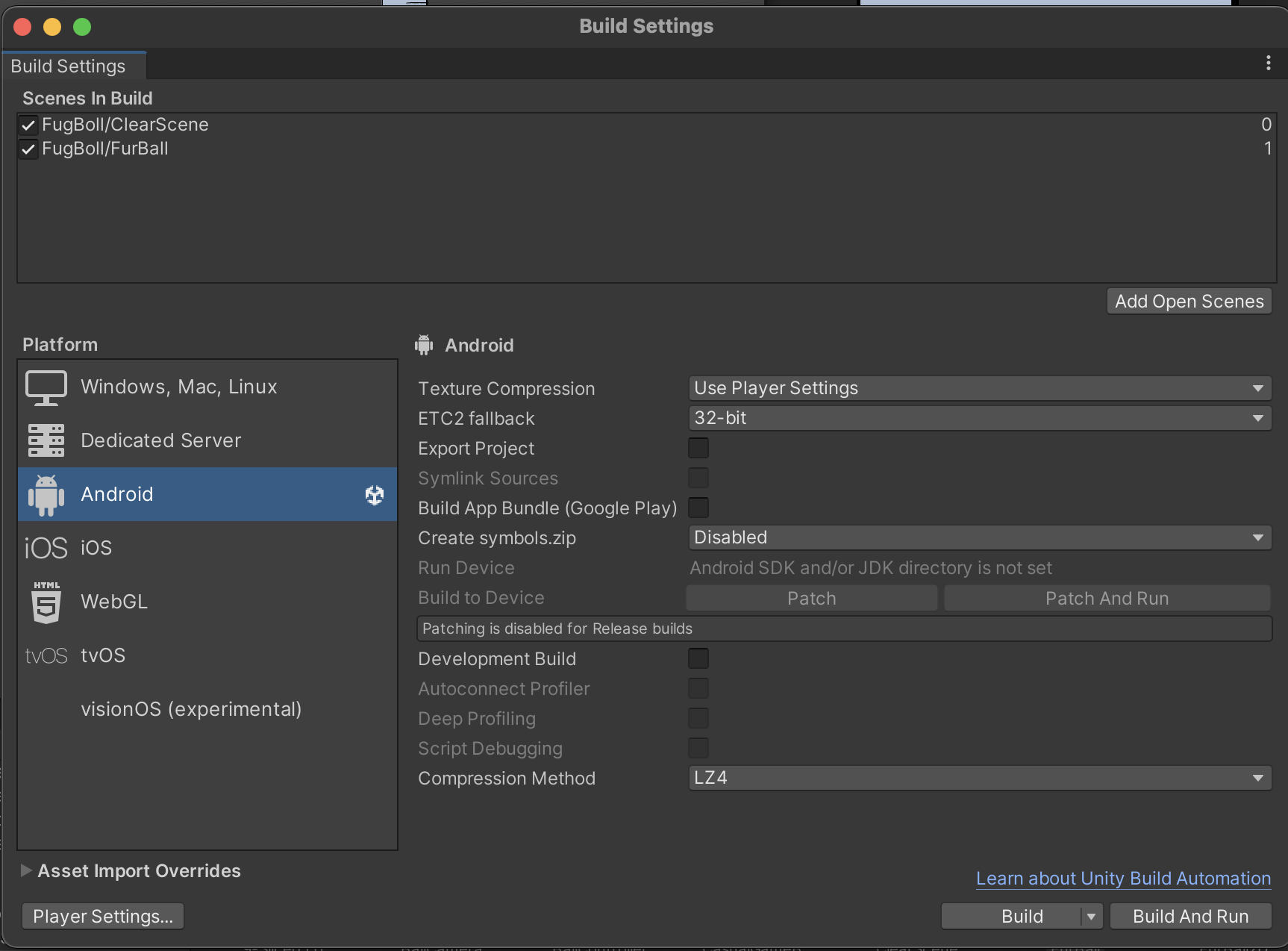Click the Build And Run button
The image size is (1288, 951).
click(x=1190, y=917)
